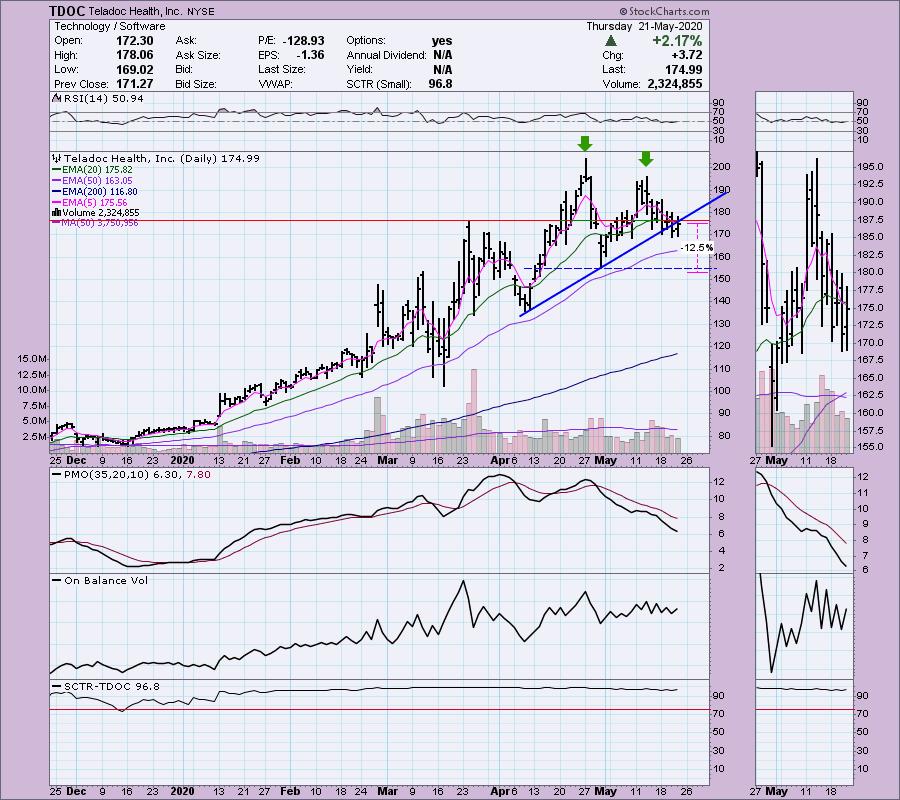The image size is (900, 800).
Task: Click the pink EMA(5) legend color dash
Action: pos(56,203)
